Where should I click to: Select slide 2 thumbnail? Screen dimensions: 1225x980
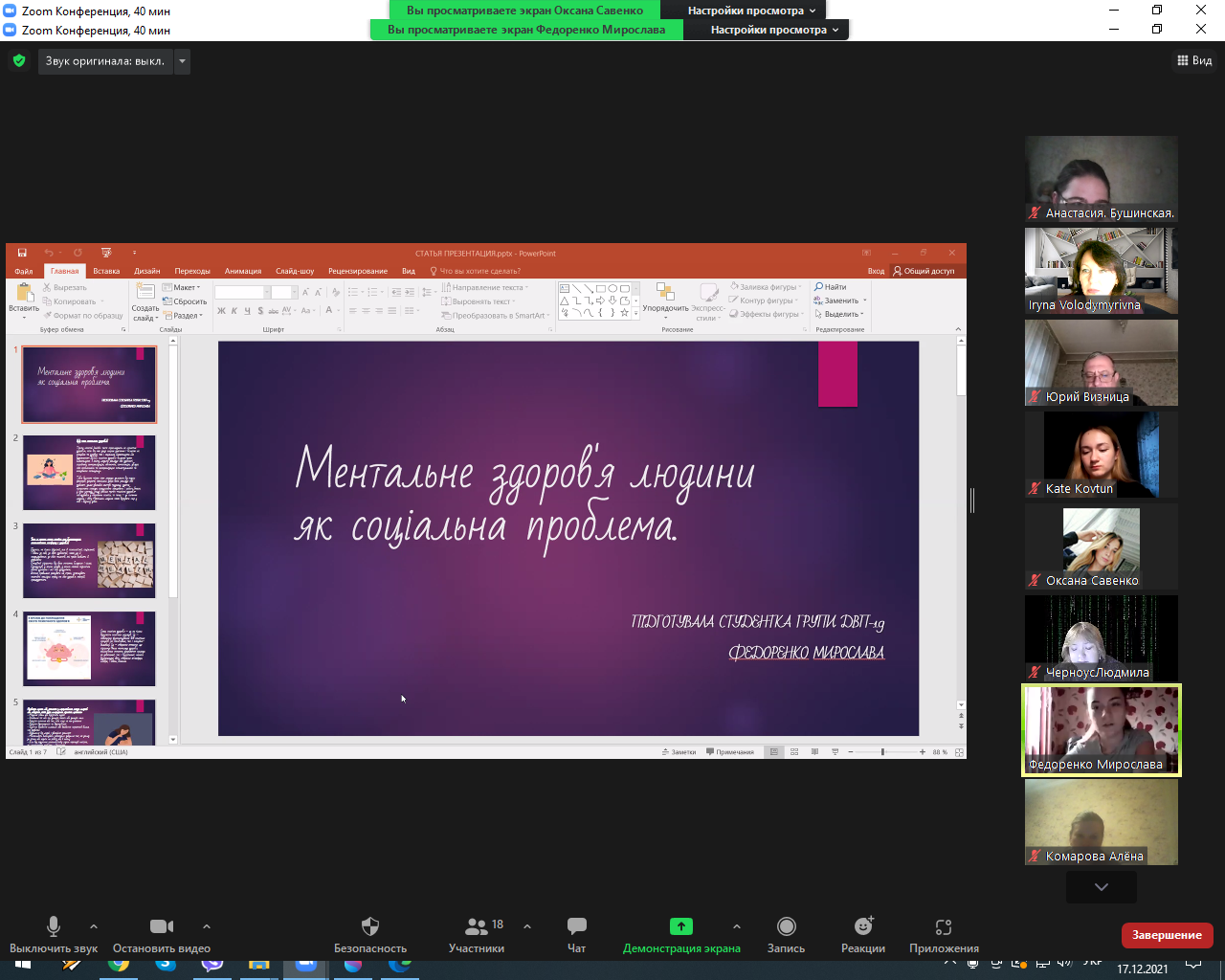coord(89,473)
